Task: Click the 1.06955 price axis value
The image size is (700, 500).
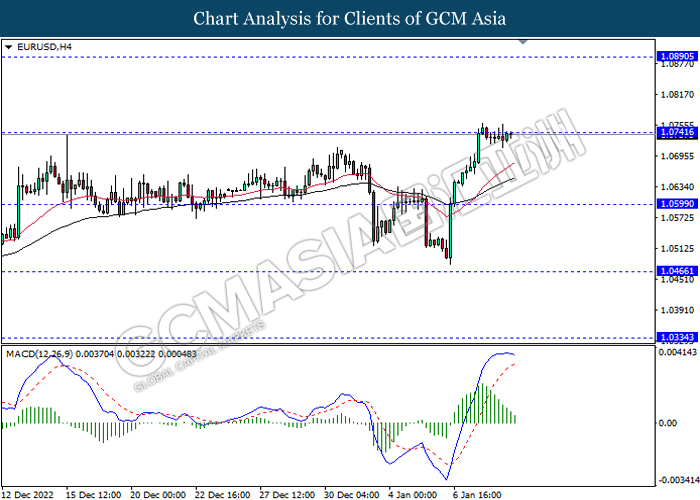Action: pos(677,156)
